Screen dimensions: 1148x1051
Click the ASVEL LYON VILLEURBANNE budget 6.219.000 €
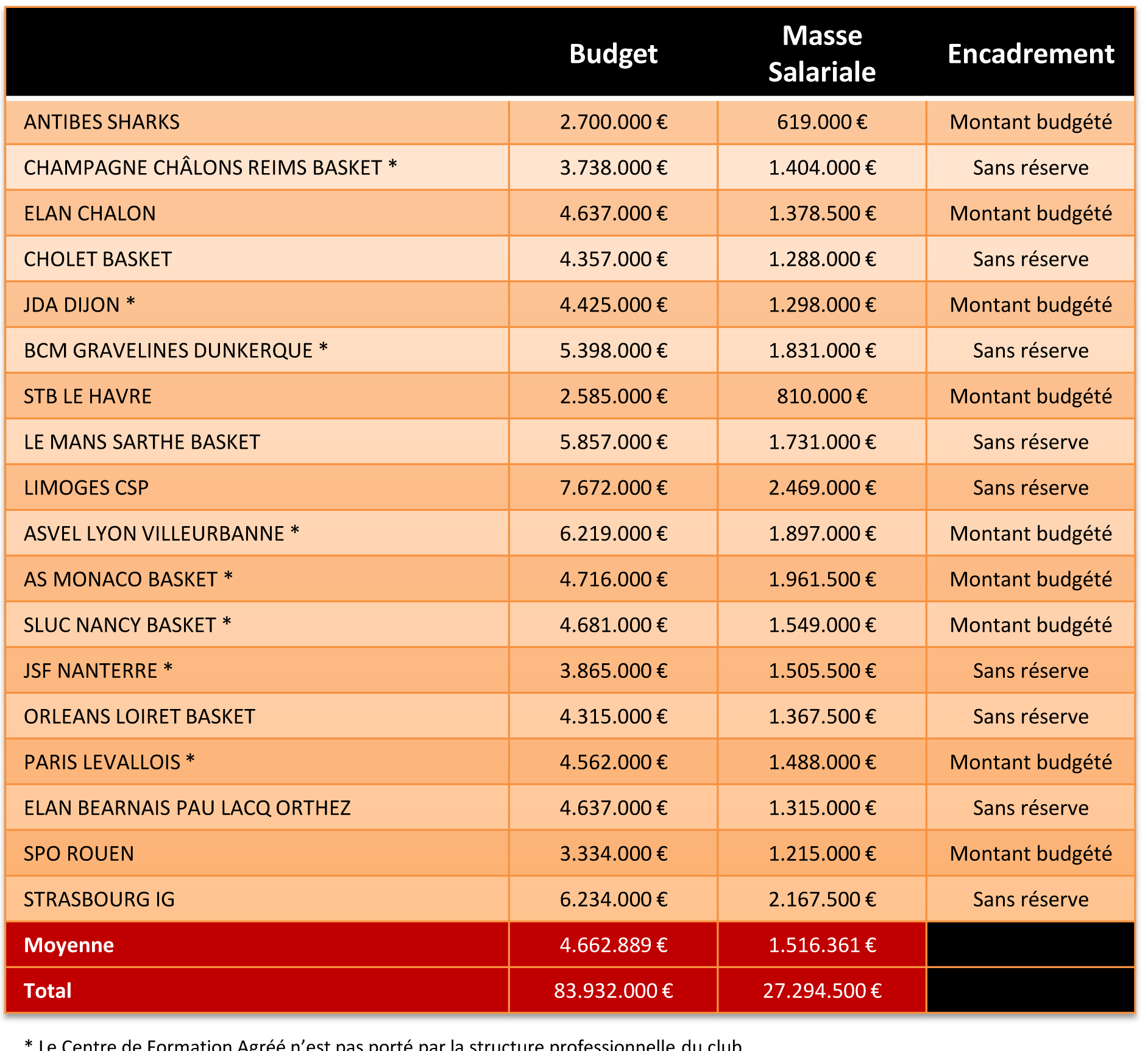[613, 533]
